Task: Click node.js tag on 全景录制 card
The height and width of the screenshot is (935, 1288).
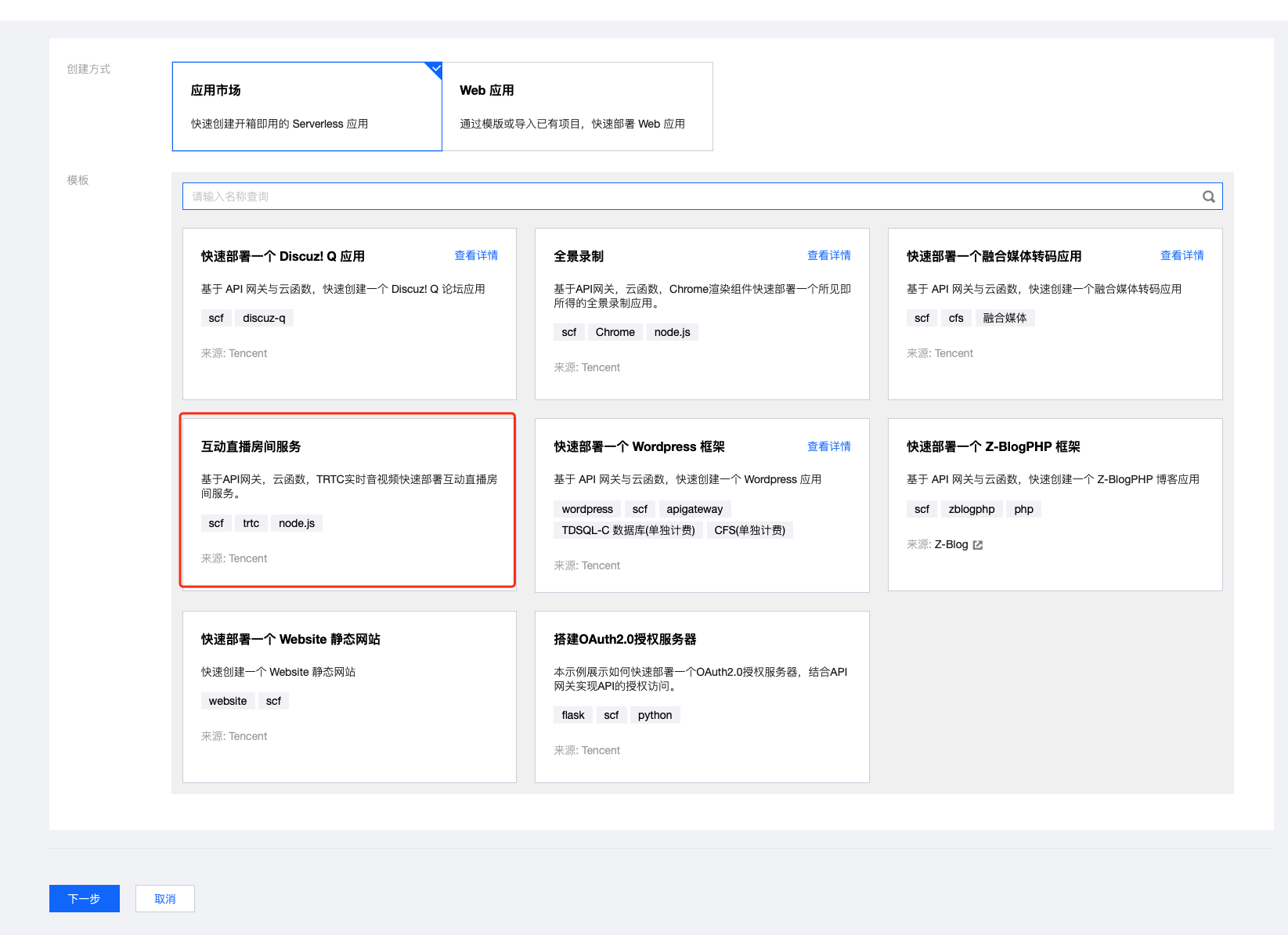Action: pos(672,332)
